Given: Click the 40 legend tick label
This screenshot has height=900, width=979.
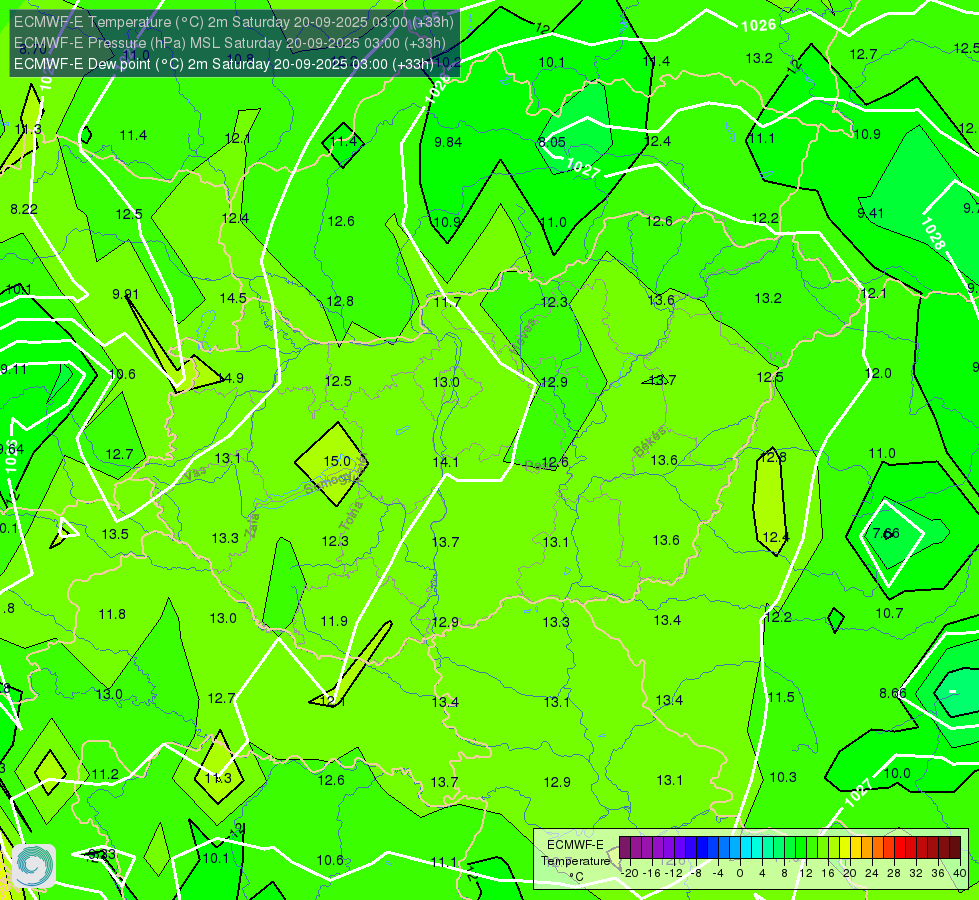Looking at the screenshot, I should click(x=960, y=873).
